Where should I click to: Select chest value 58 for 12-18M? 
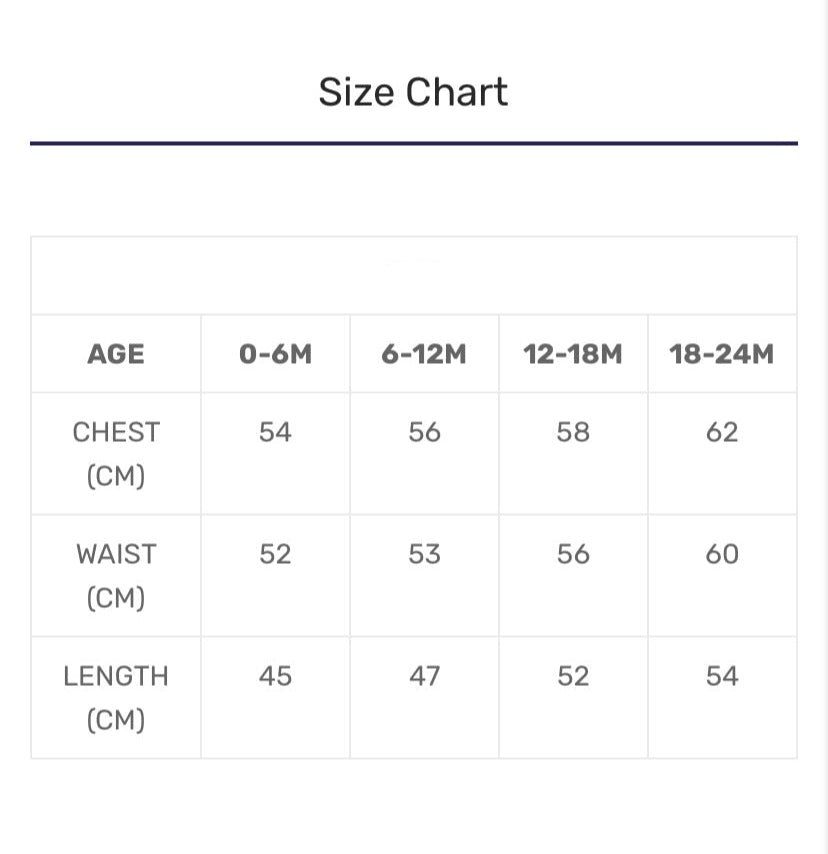573,432
